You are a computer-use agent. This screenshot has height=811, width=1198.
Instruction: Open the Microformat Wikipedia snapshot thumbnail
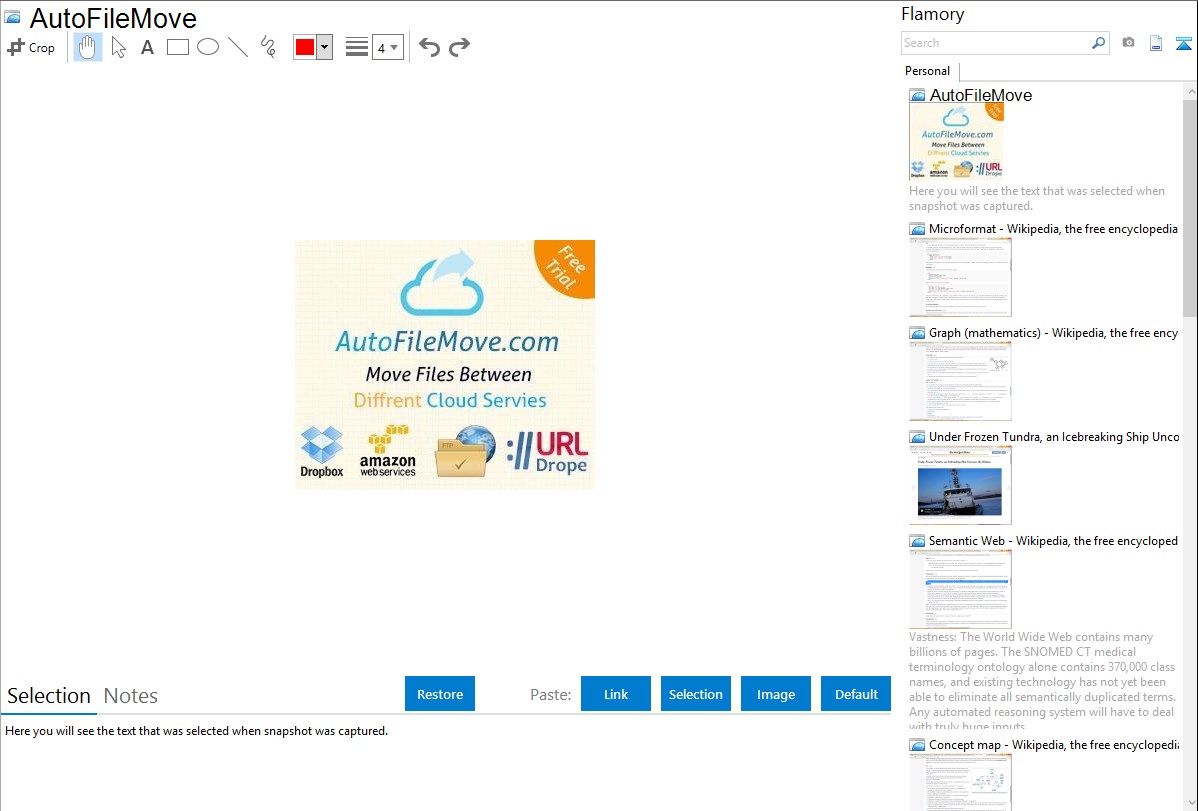[x=960, y=277]
